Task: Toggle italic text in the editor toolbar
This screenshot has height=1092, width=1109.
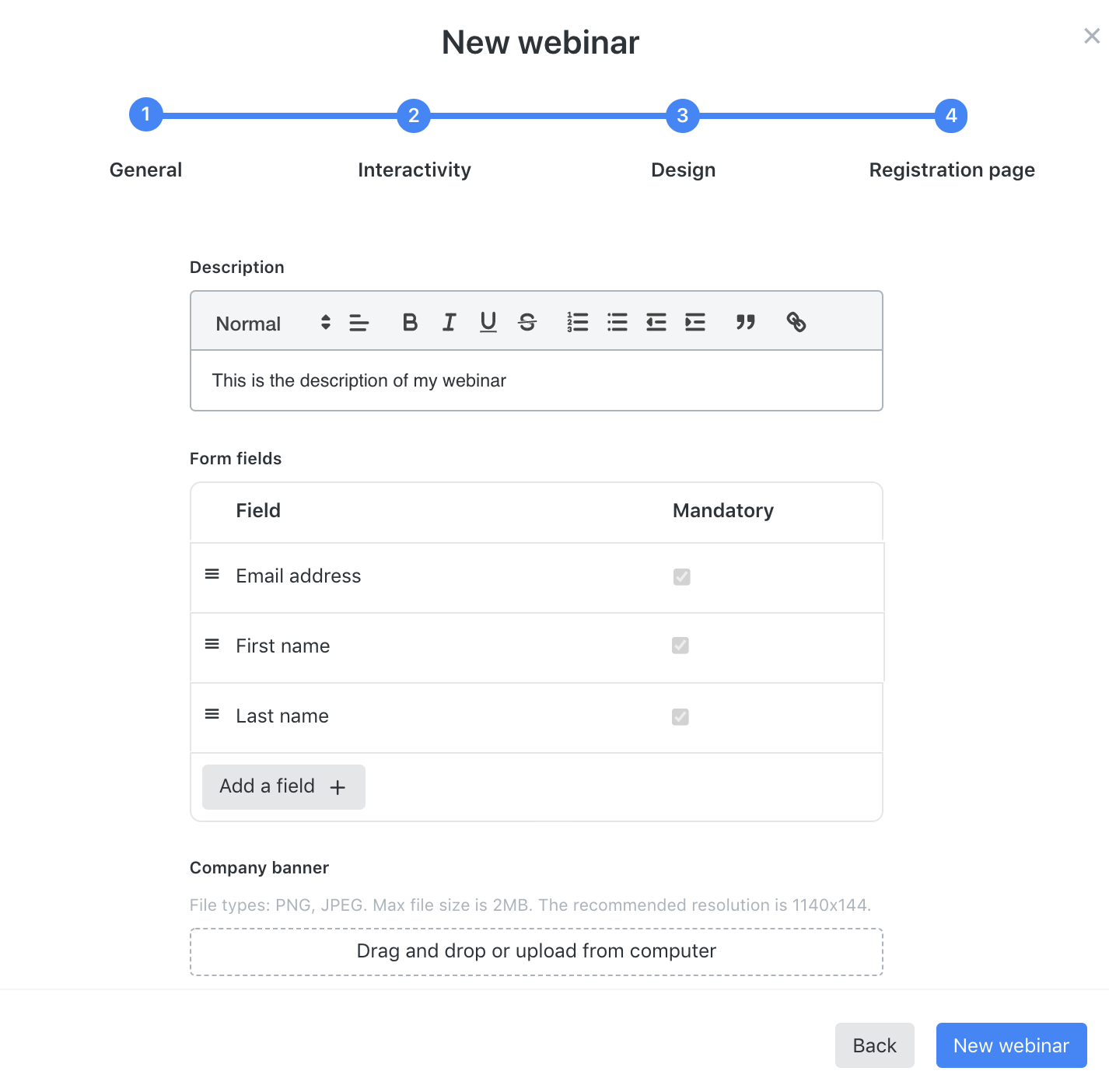Action: pyautogui.click(x=449, y=322)
